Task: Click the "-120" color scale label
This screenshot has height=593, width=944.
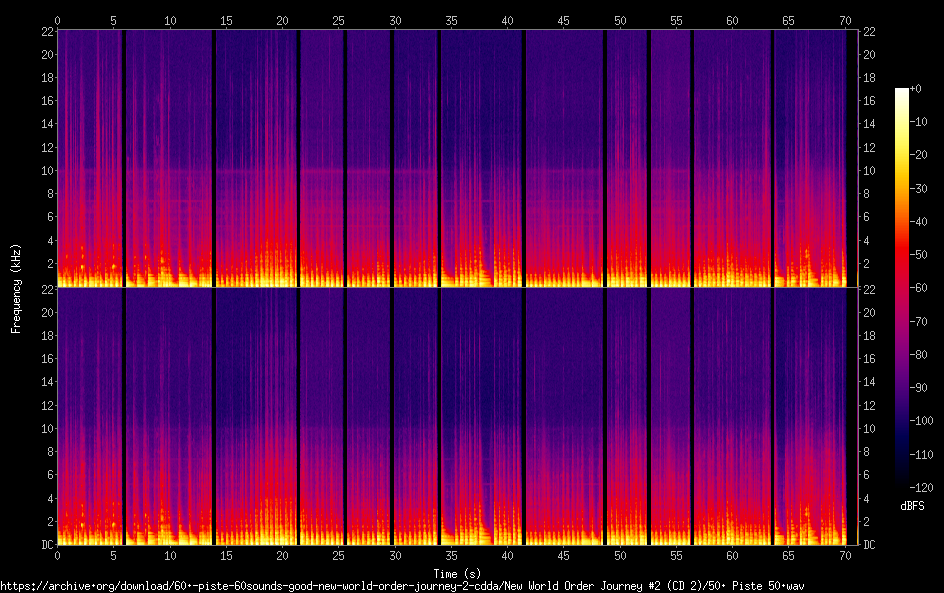Action: click(x=921, y=488)
